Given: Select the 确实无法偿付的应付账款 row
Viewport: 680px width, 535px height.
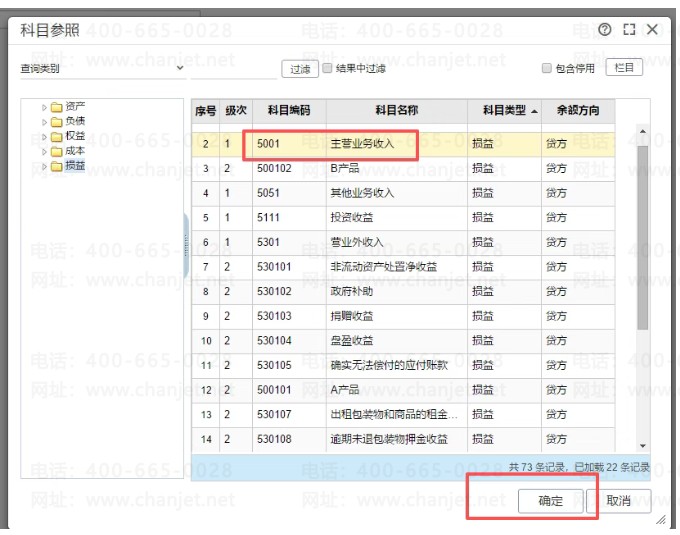Looking at the screenshot, I should click(x=403, y=365).
